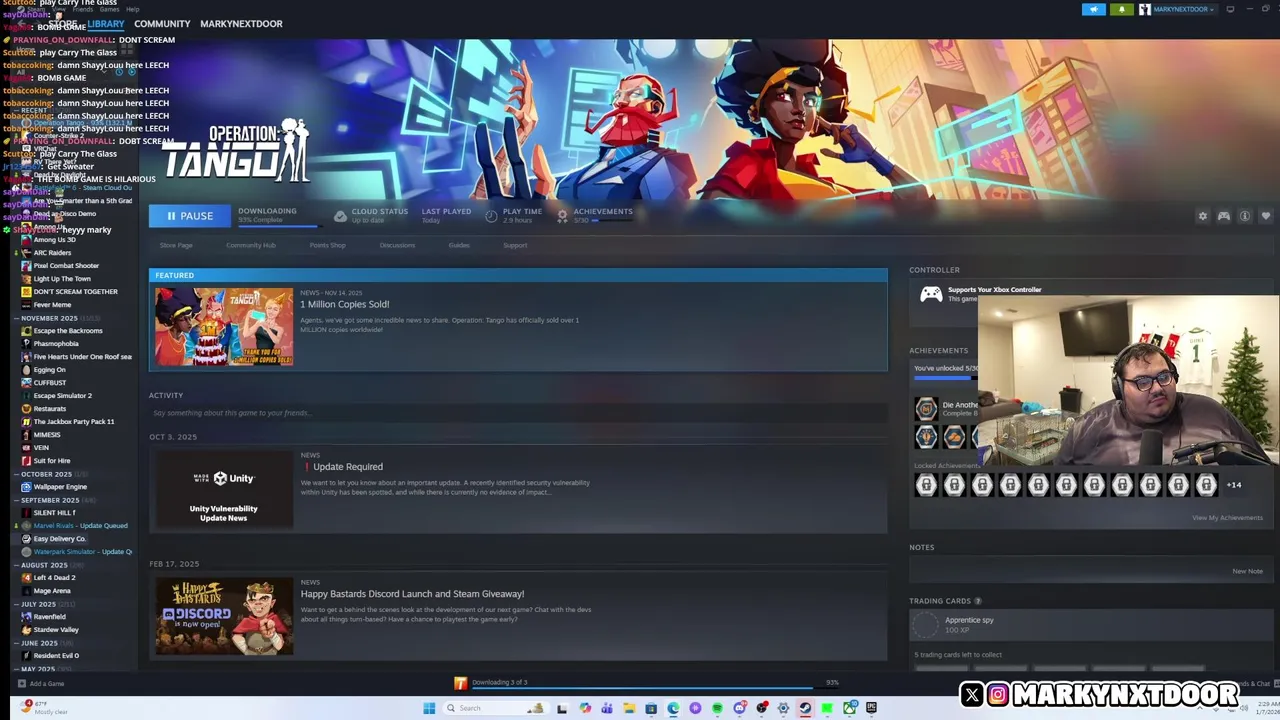Open the Downloading 3 of 3 manager
The width and height of the screenshot is (1280, 720).
tap(499, 682)
